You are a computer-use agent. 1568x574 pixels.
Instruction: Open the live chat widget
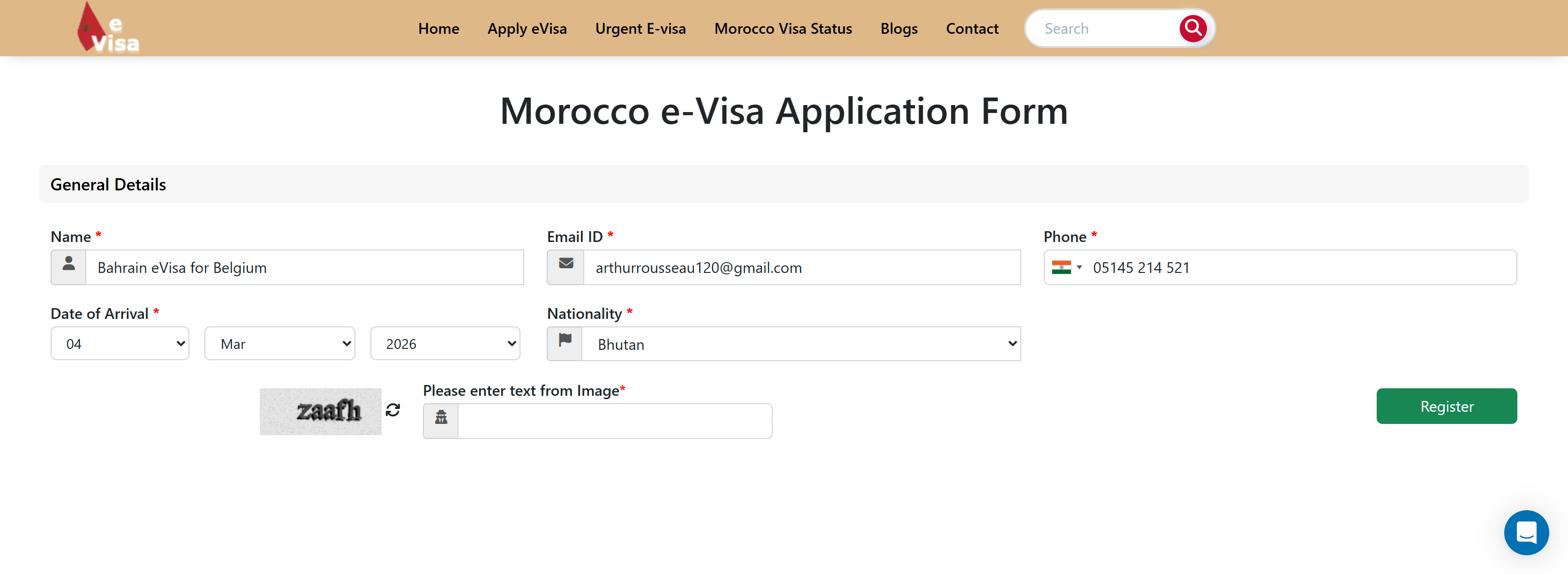tap(1525, 532)
